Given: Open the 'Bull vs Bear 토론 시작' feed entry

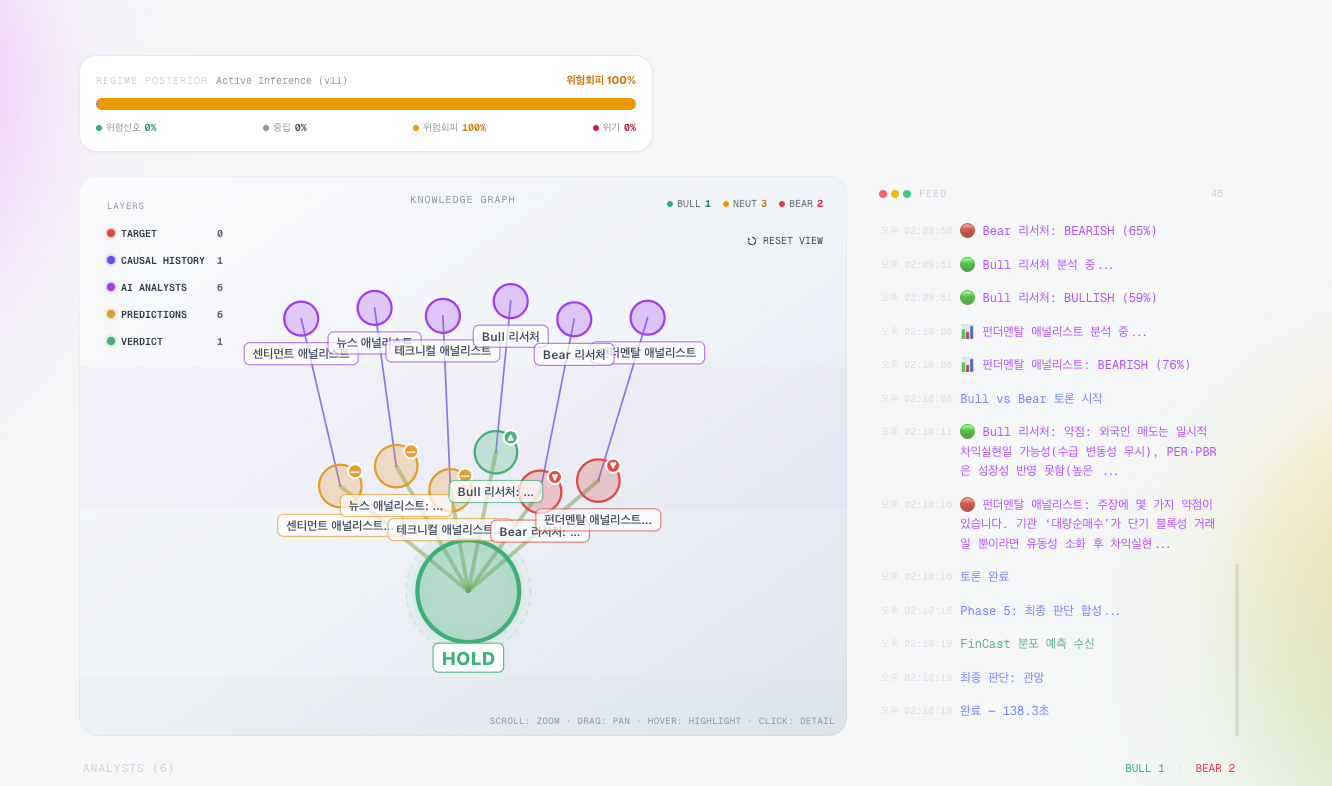Looking at the screenshot, I should (x=1031, y=399).
